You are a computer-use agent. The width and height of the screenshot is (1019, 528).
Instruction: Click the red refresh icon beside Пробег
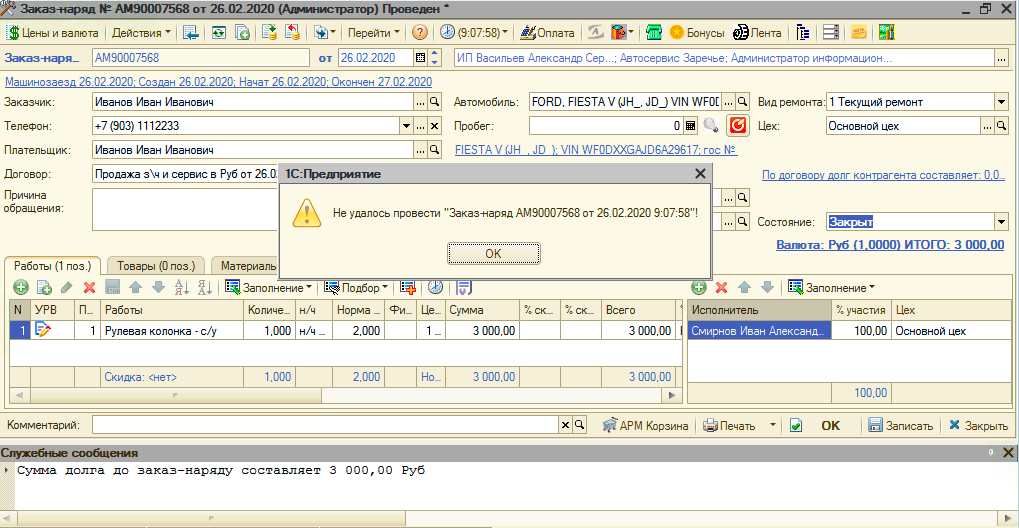(738, 126)
